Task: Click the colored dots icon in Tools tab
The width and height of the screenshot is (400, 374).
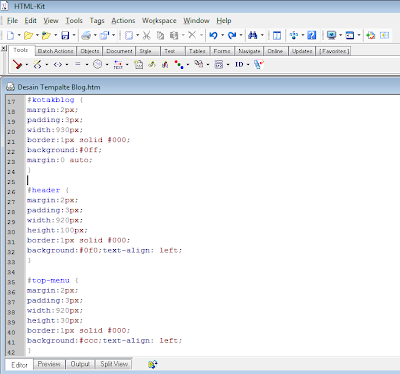Action: pos(179,65)
